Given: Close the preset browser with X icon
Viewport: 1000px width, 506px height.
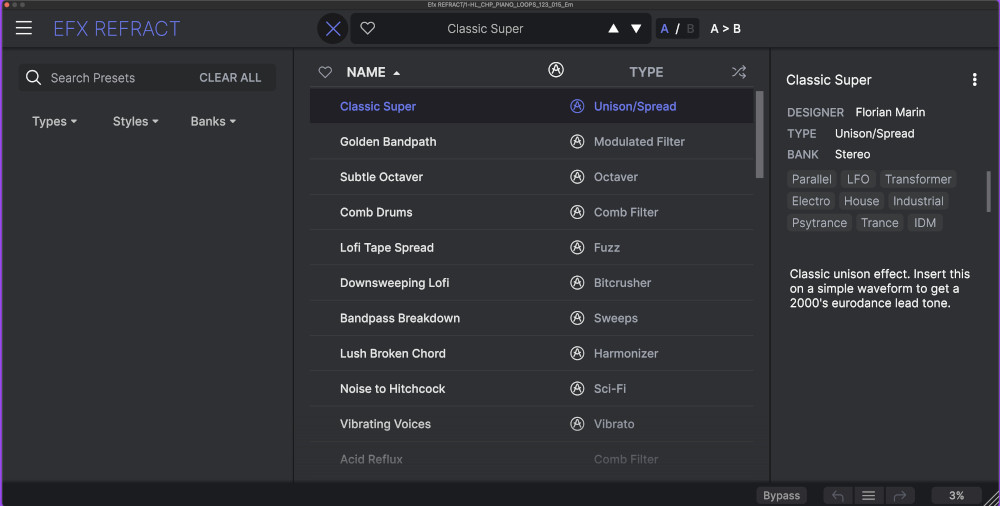Looking at the screenshot, I should [333, 29].
